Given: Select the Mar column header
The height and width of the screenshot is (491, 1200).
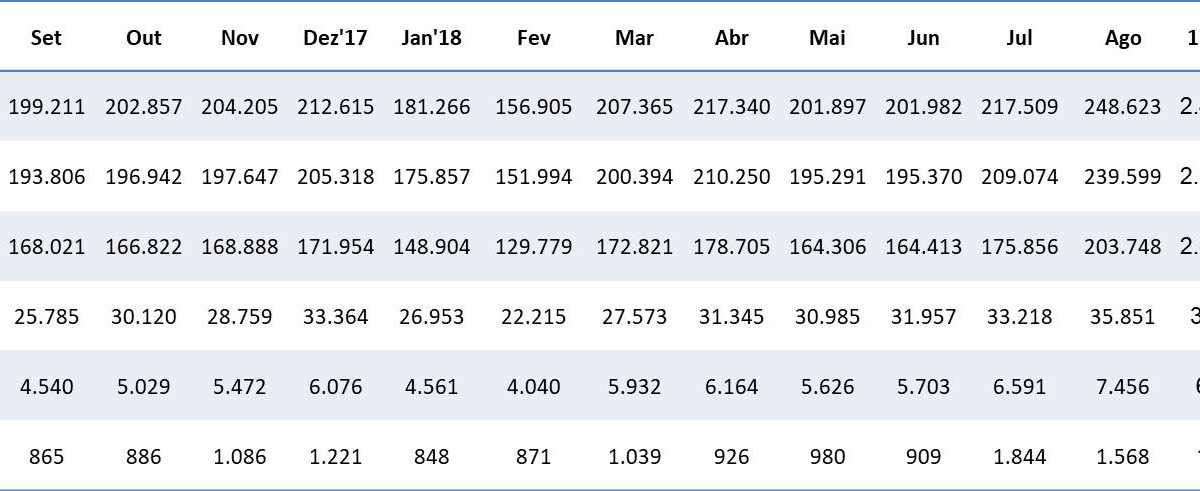Looking at the screenshot, I should [x=634, y=38].
